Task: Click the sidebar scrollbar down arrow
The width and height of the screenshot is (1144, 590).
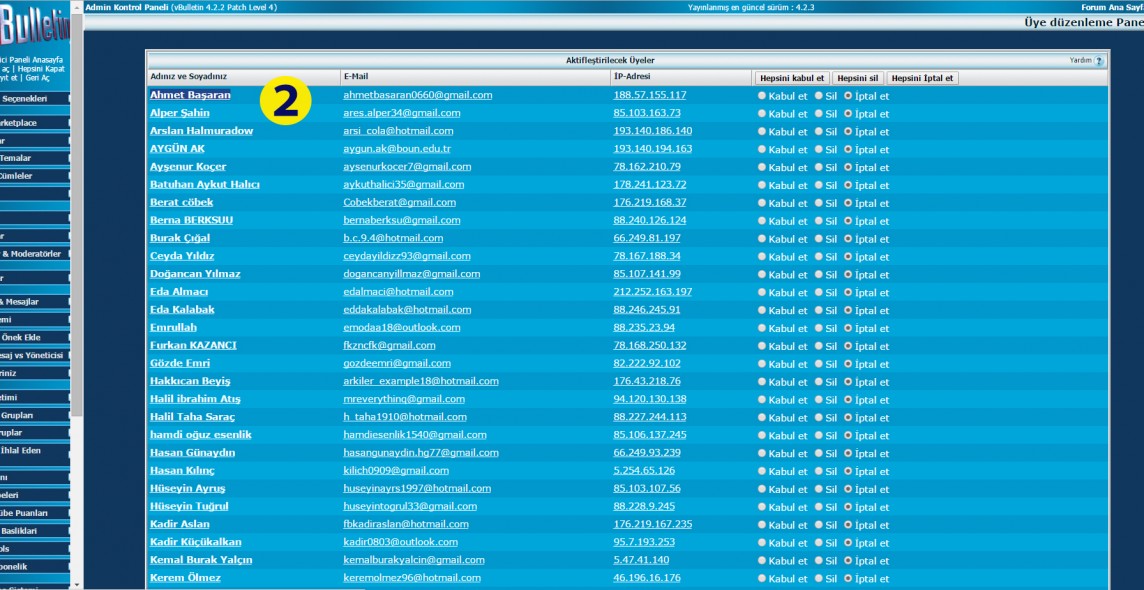Action: [x=76, y=582]
